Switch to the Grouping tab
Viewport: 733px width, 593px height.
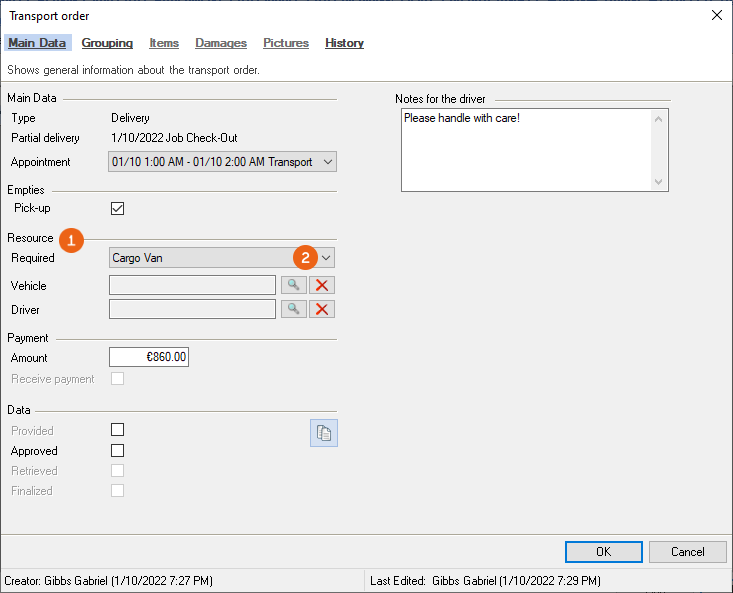107,43
